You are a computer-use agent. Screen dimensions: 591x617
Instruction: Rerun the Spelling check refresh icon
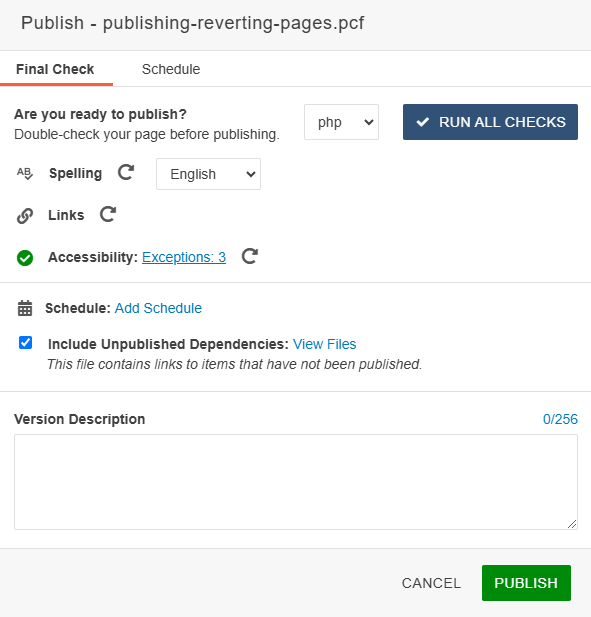point(126,172)
